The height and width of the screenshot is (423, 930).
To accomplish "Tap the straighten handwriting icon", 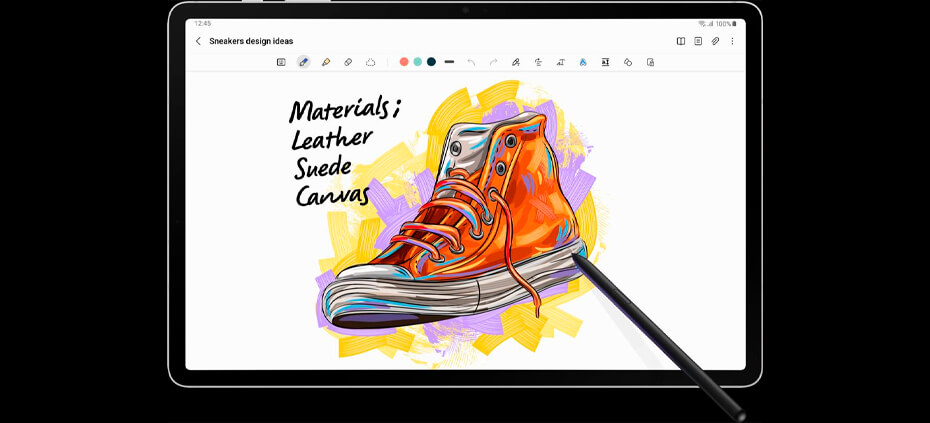I will (538, 62).
